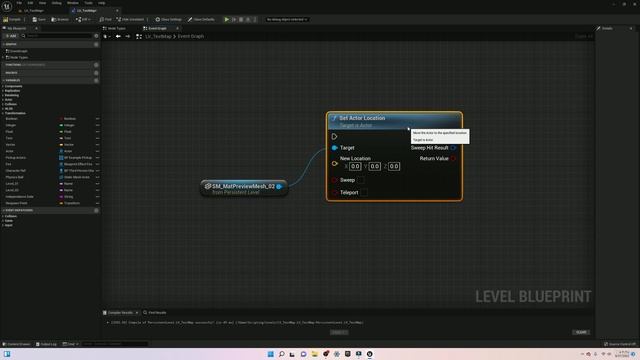640x360 pixels.
Task: Click the New Location vector pin
Action: tap(334, 163)
